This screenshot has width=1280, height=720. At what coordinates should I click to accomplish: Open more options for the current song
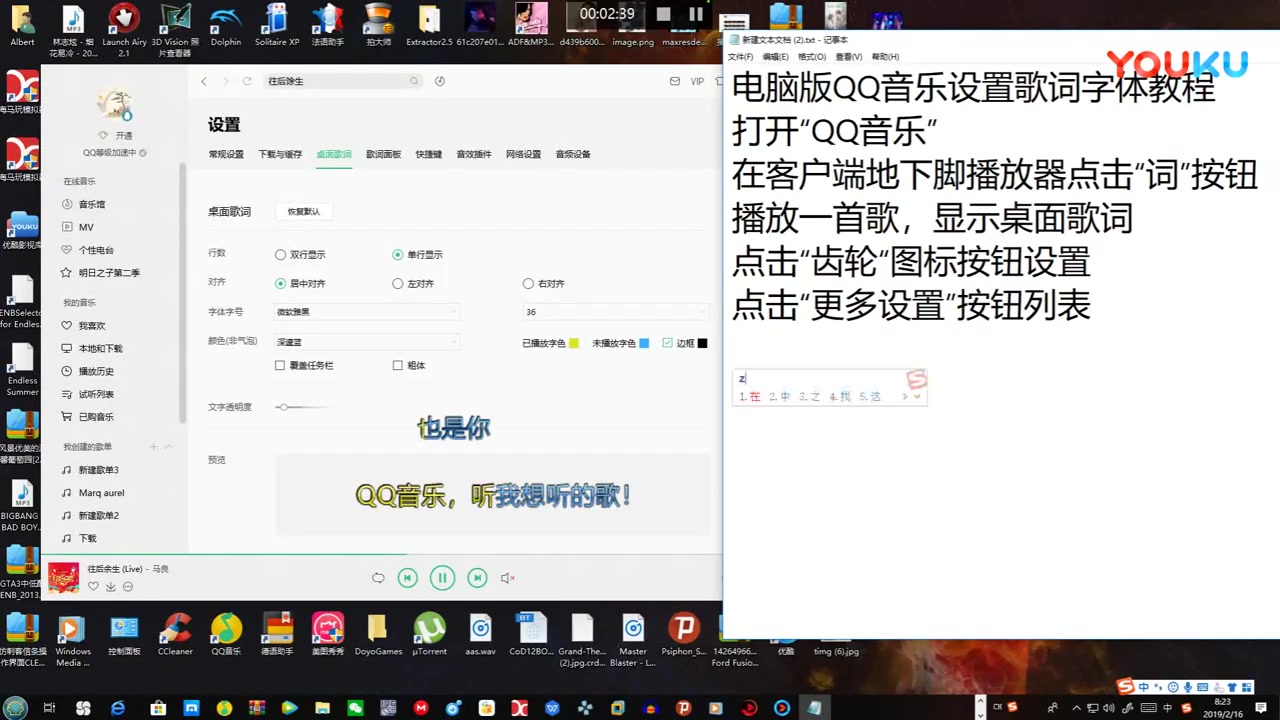(128, 586)
